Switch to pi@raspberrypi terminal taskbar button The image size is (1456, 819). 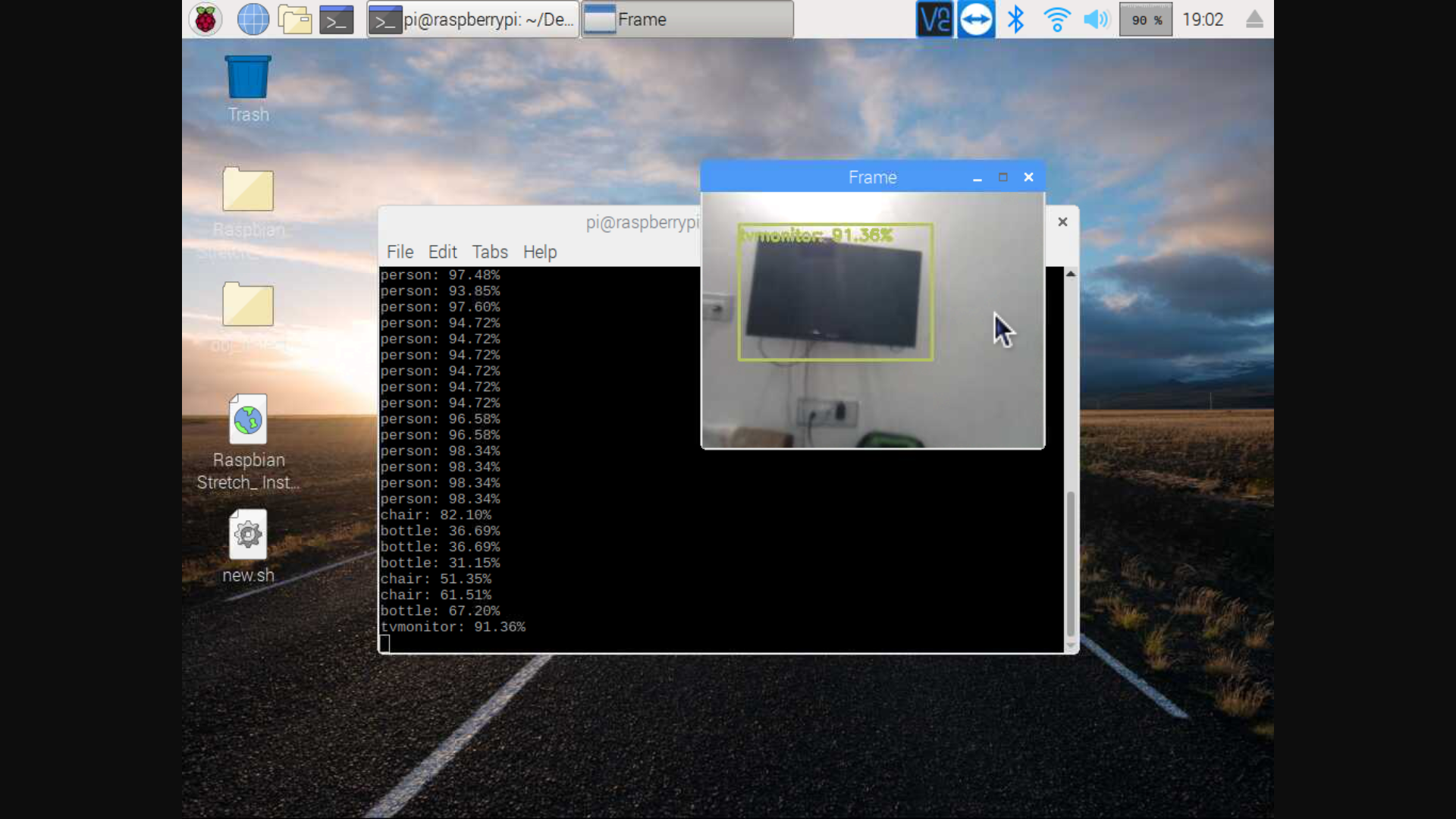(473, 20)
